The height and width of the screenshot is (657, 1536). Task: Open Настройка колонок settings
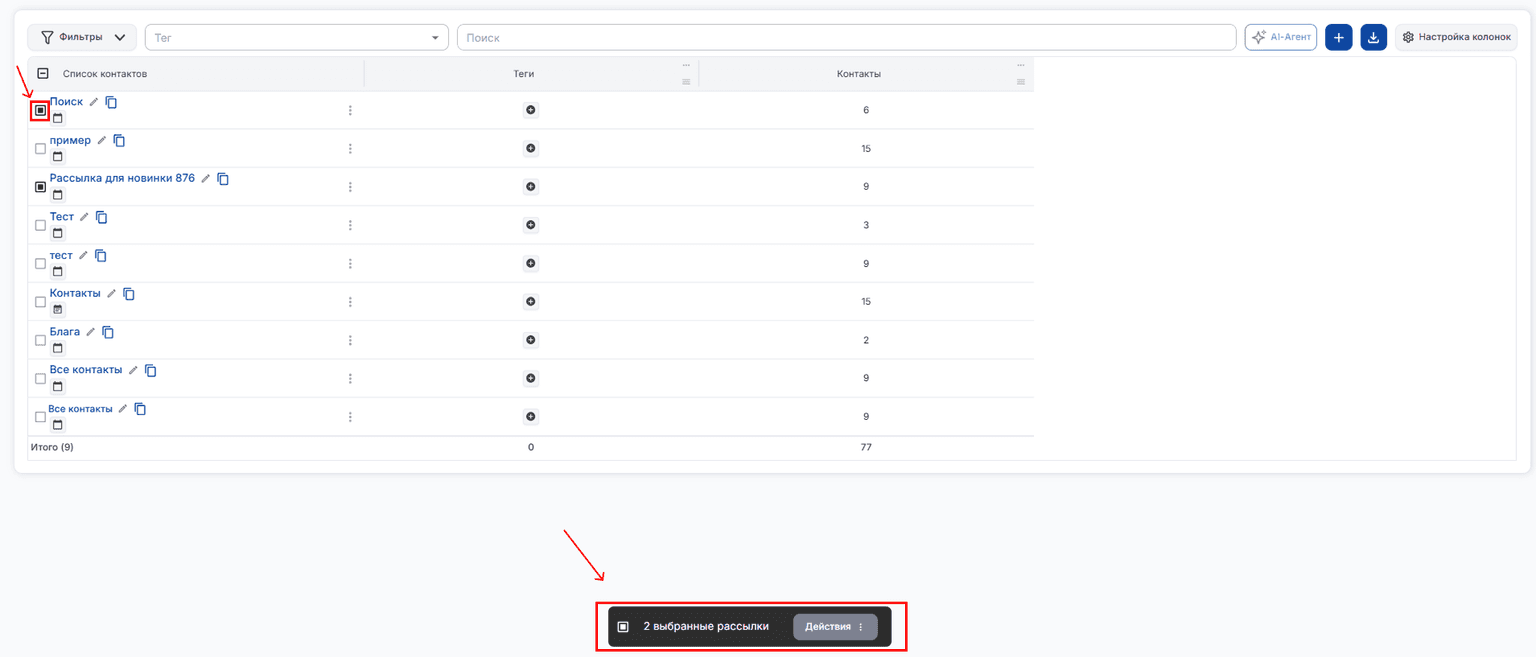(x=1456, y=37)
